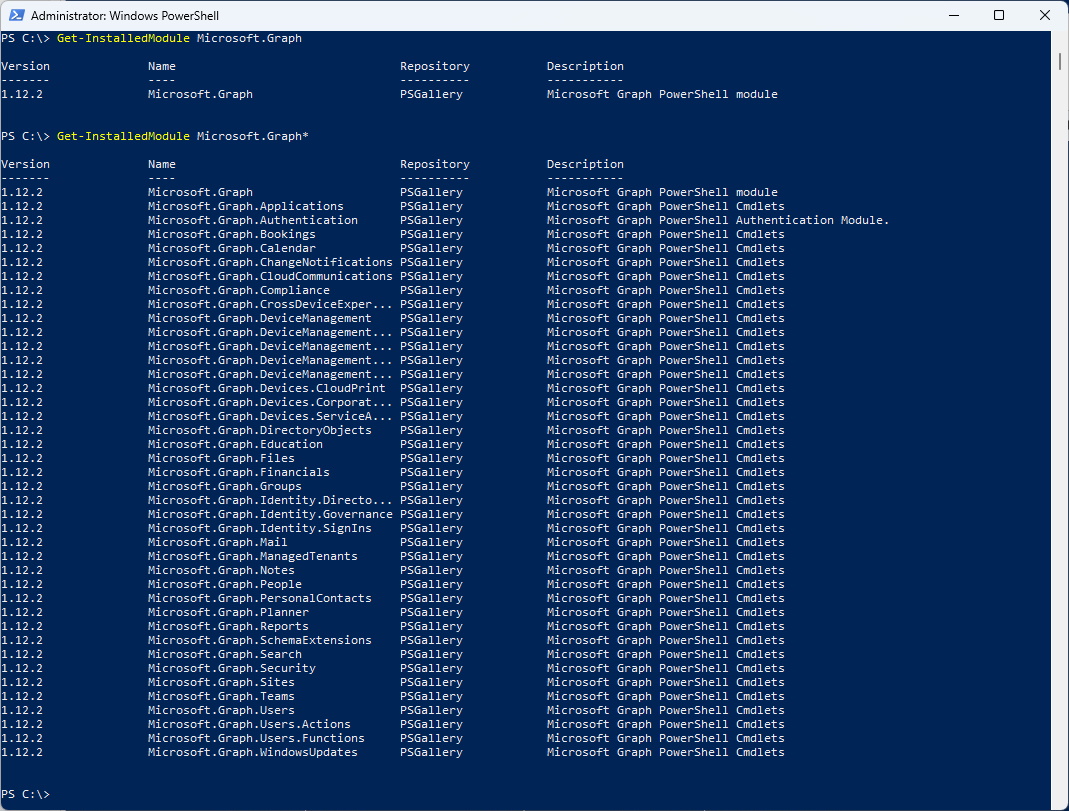Click the 'Microsoft.Graph.Notes' entry

[222, 570]
